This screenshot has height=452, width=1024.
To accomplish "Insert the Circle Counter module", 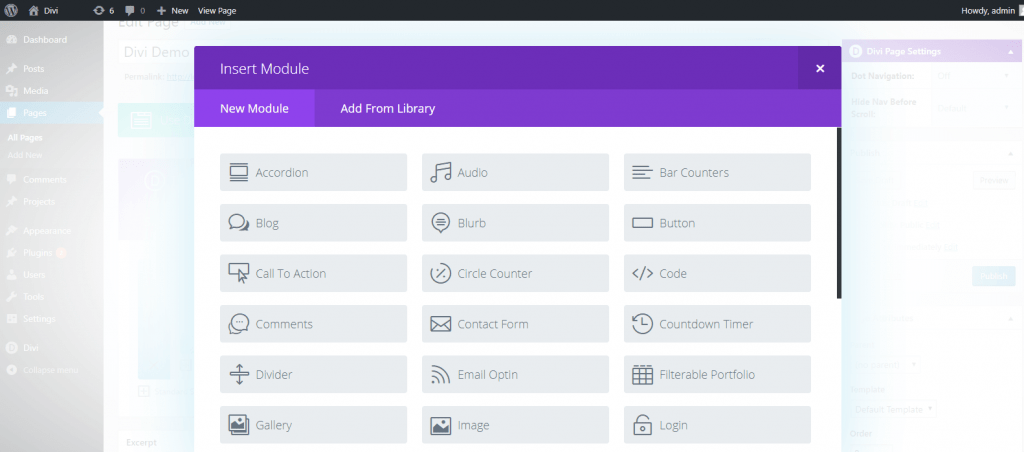I will [x=515, y=273].
